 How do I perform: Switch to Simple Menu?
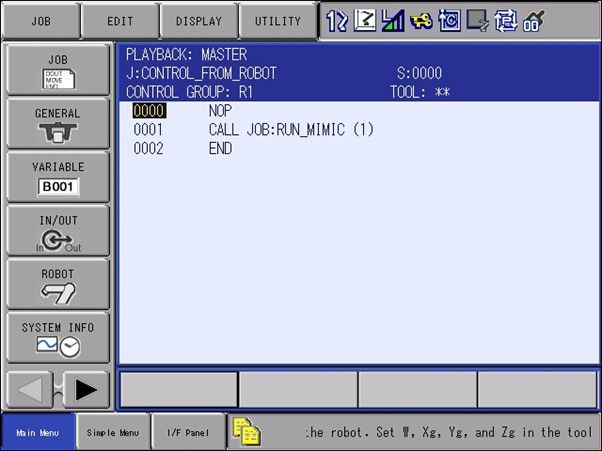(113, 432)
